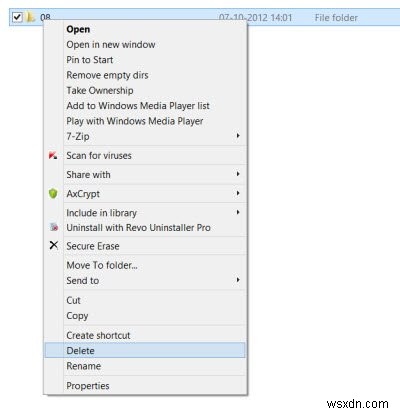Select Scan for viruses
The image size is (400, 414).
145,156
